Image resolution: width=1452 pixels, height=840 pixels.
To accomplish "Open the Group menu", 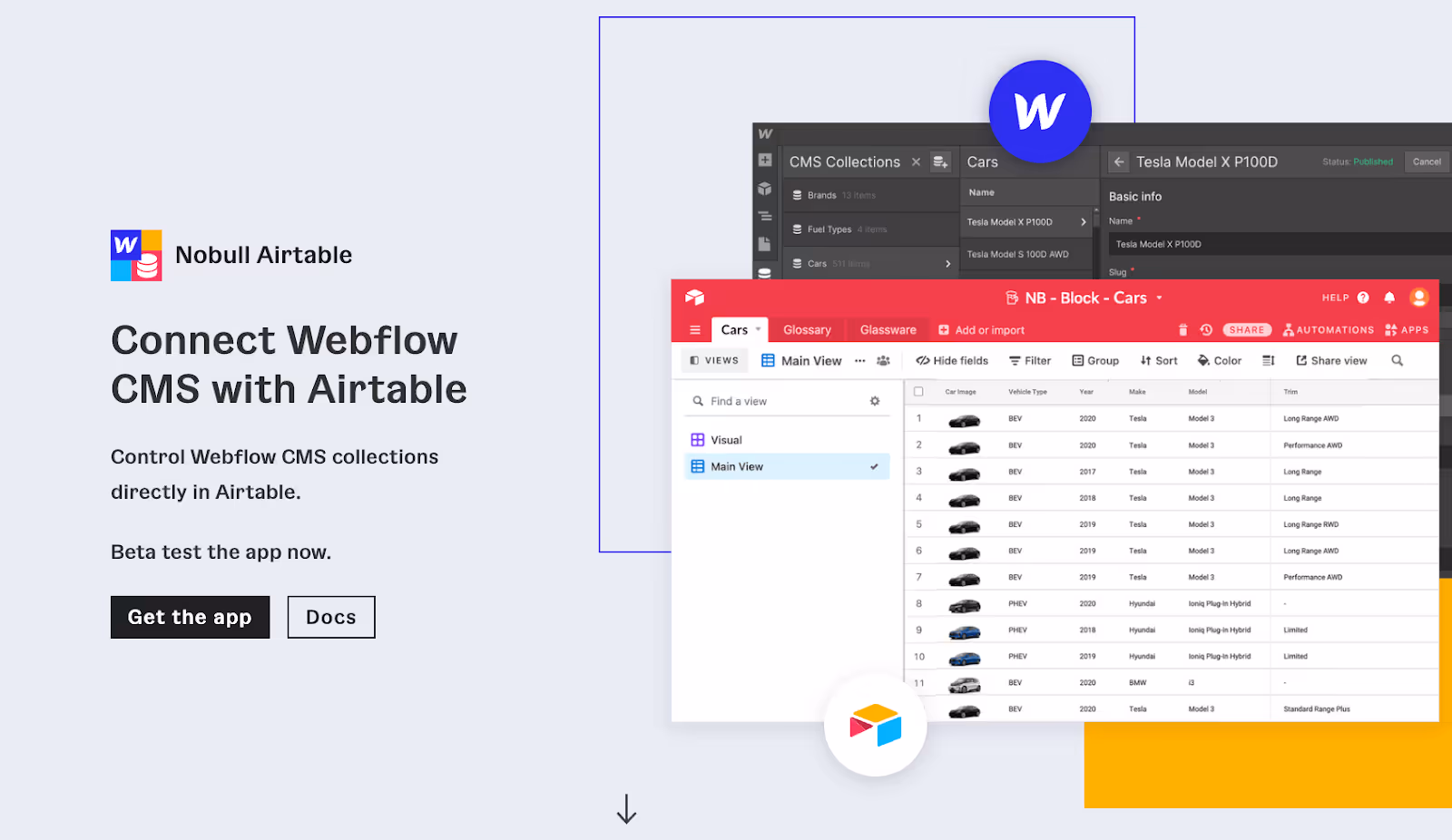I will 1095,361.
